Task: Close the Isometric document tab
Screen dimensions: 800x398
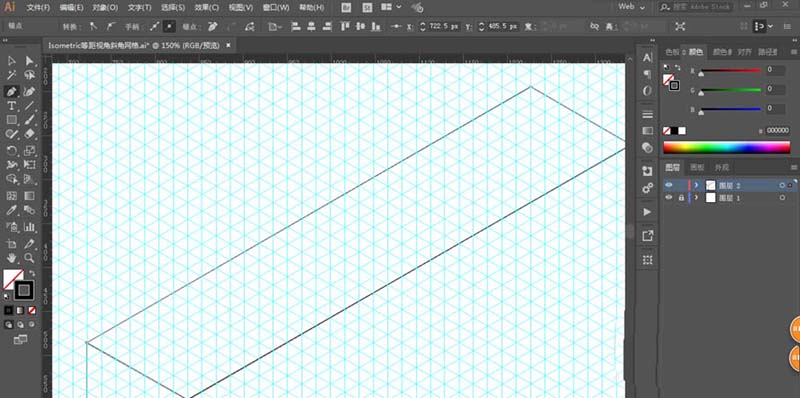Action: click(228, 45)
